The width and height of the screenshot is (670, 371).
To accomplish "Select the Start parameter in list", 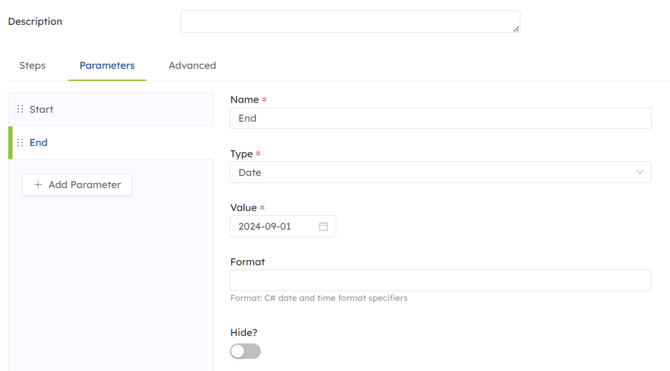I will coord(111,109).
